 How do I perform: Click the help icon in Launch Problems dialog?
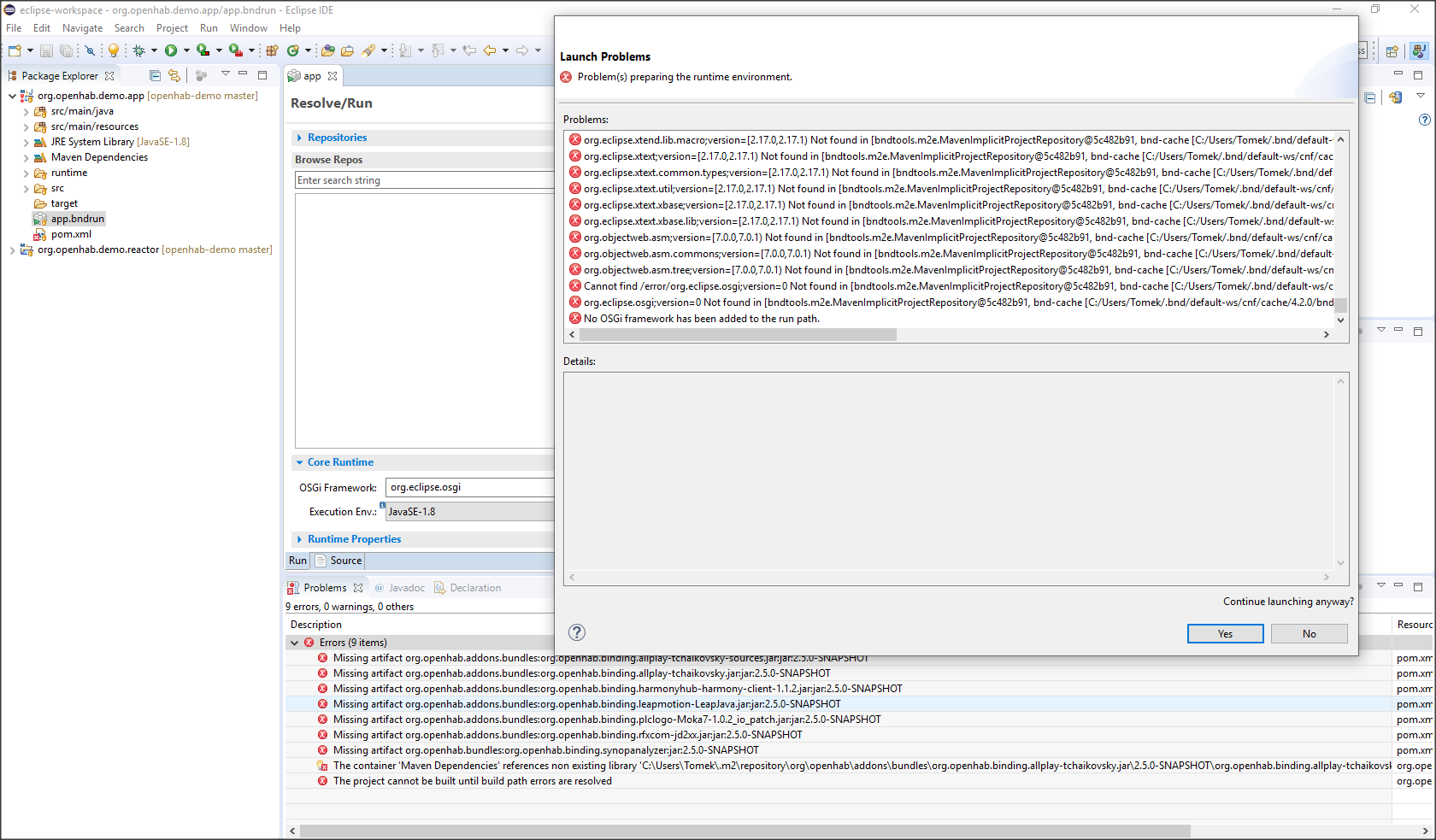[577, 632]
